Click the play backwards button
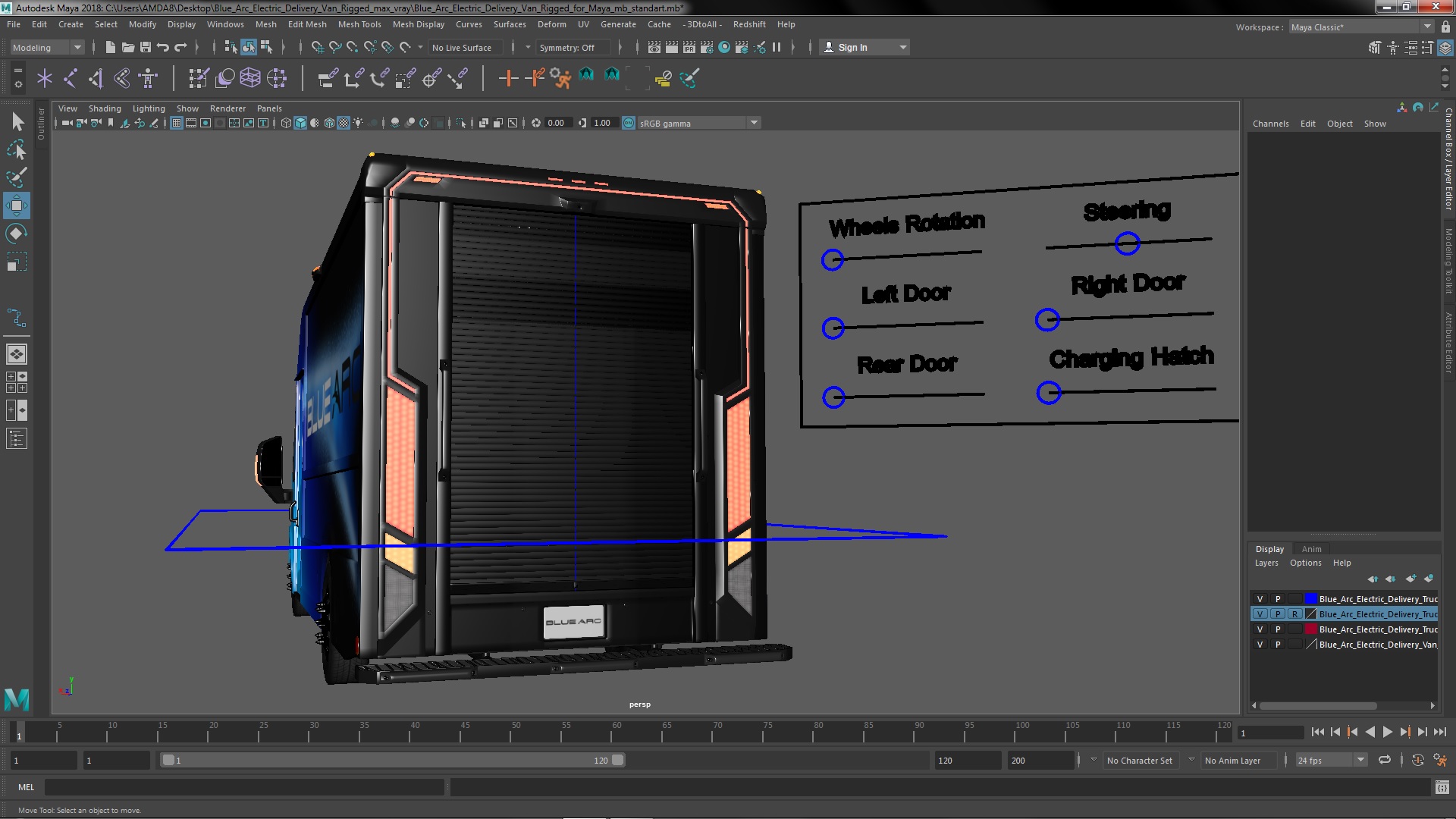Viewport: 1456px width, 819px height. (x=1370, y=732)
